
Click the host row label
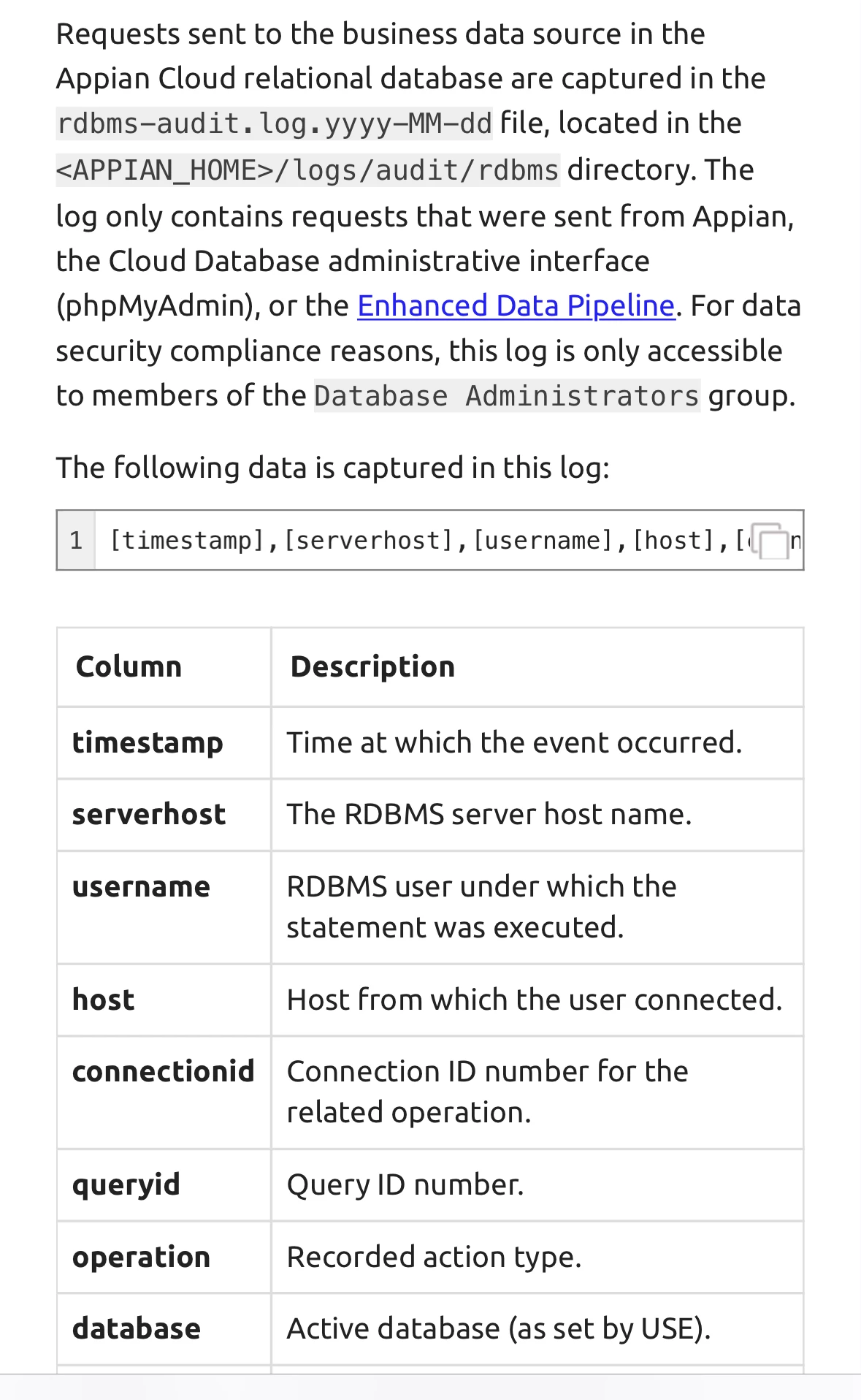[103, 1000]
